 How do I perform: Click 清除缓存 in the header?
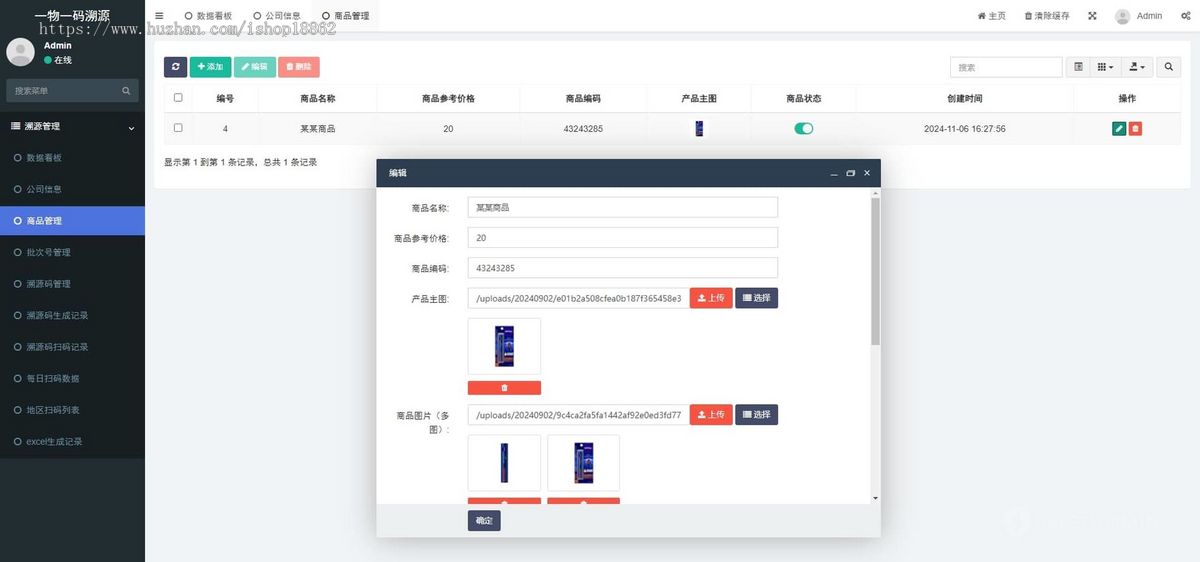coord(1047,16)
